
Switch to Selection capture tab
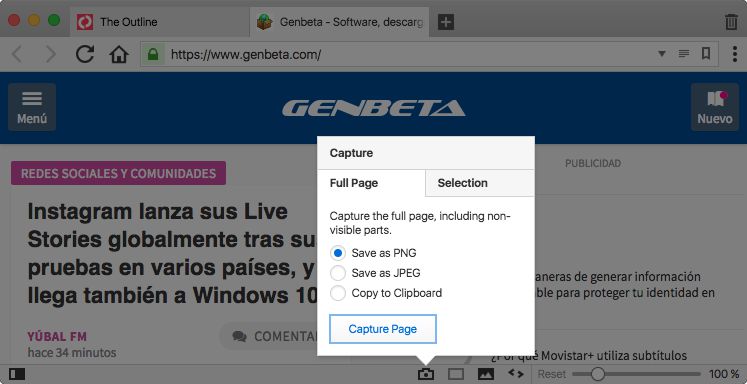pos(480,183)
